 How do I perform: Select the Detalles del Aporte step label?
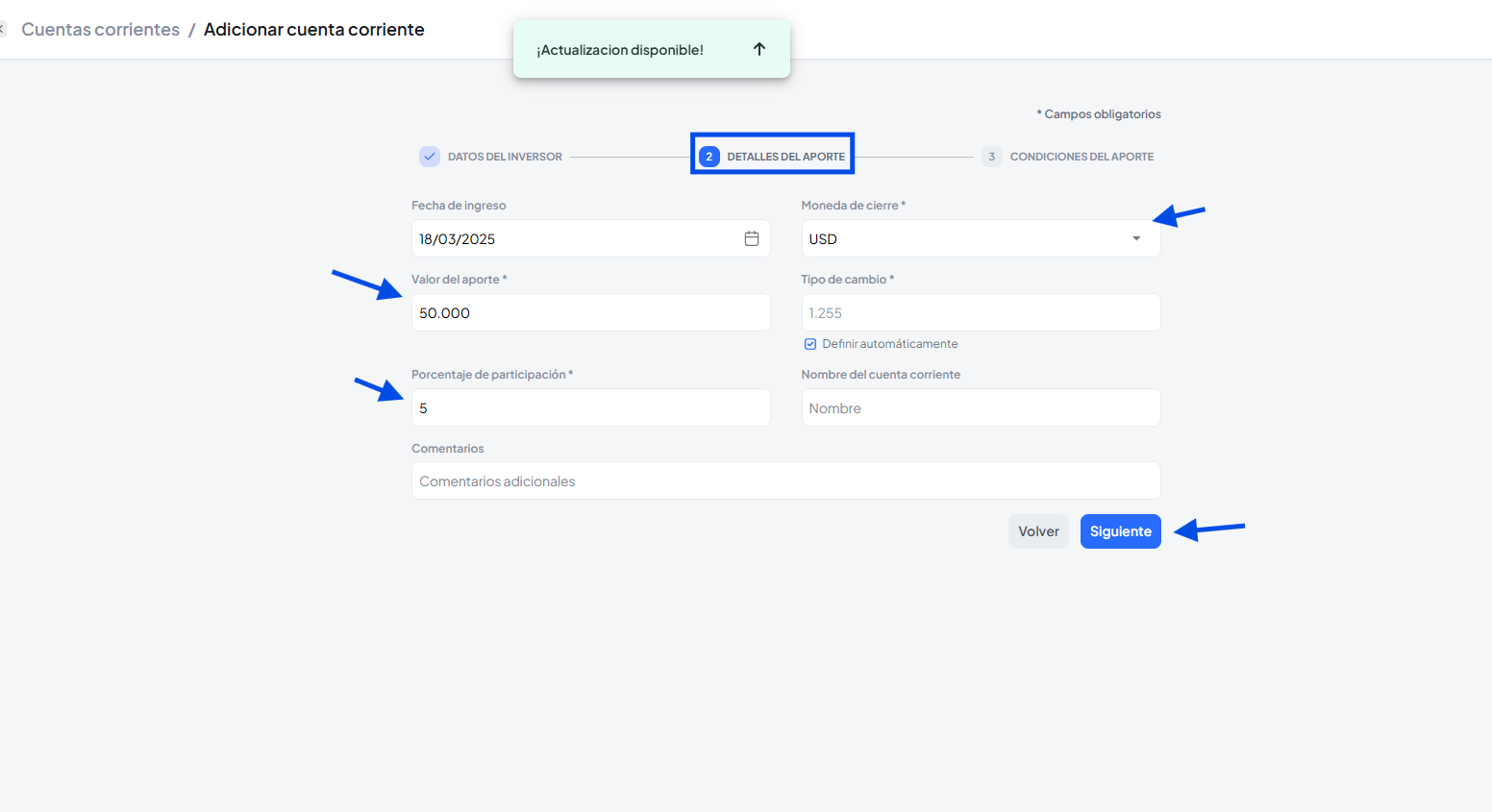point(785,157)
